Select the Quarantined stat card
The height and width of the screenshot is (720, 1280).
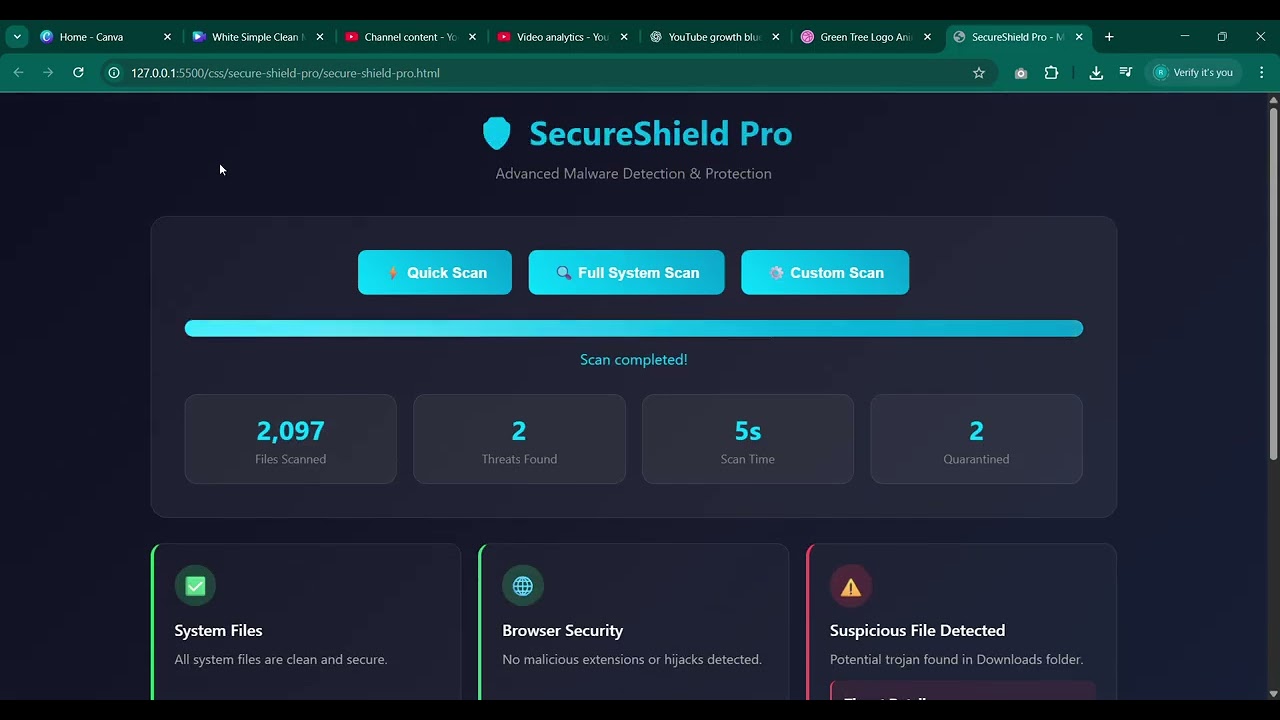pos(976,439)
